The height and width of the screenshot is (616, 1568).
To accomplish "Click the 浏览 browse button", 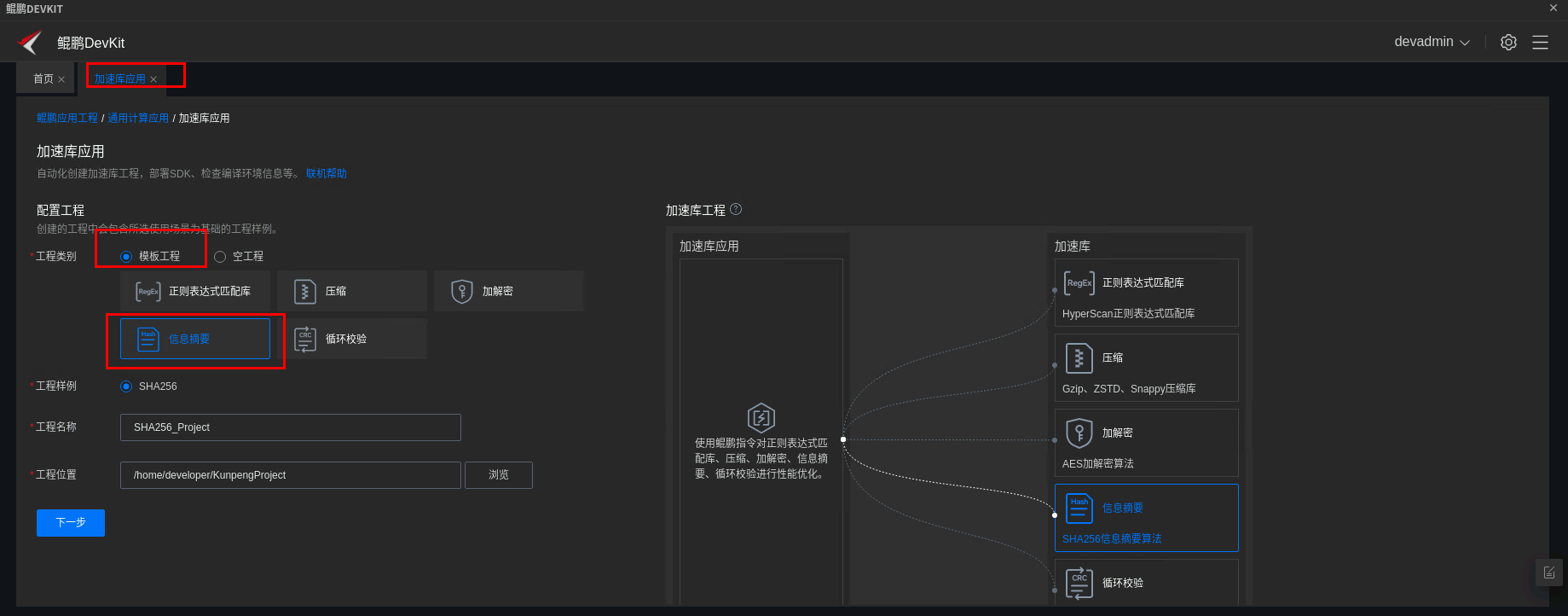I will (x=499, y=475).
